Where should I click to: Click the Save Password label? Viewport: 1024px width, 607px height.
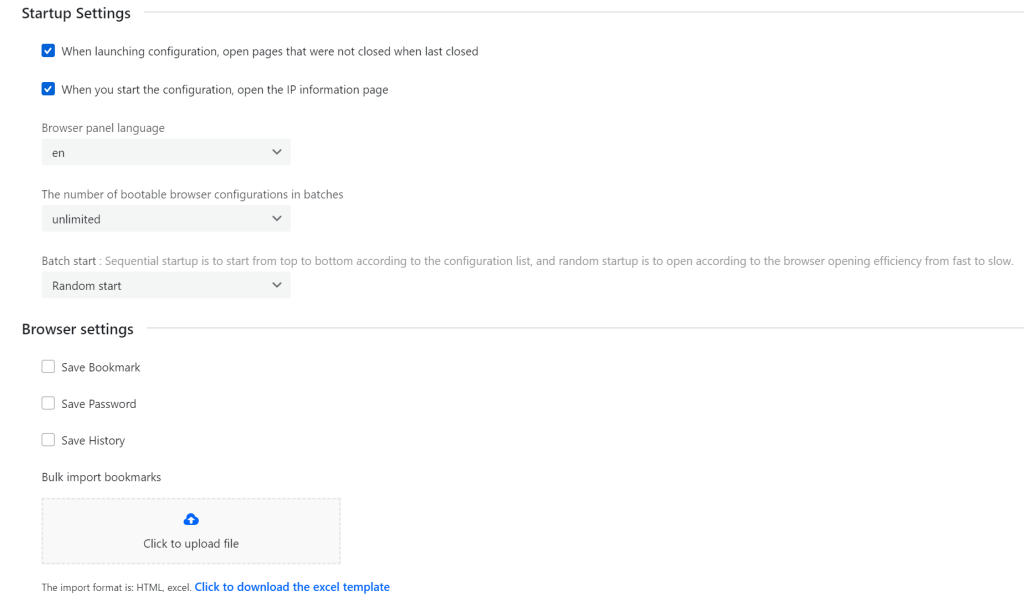click(x=99, y=404)
